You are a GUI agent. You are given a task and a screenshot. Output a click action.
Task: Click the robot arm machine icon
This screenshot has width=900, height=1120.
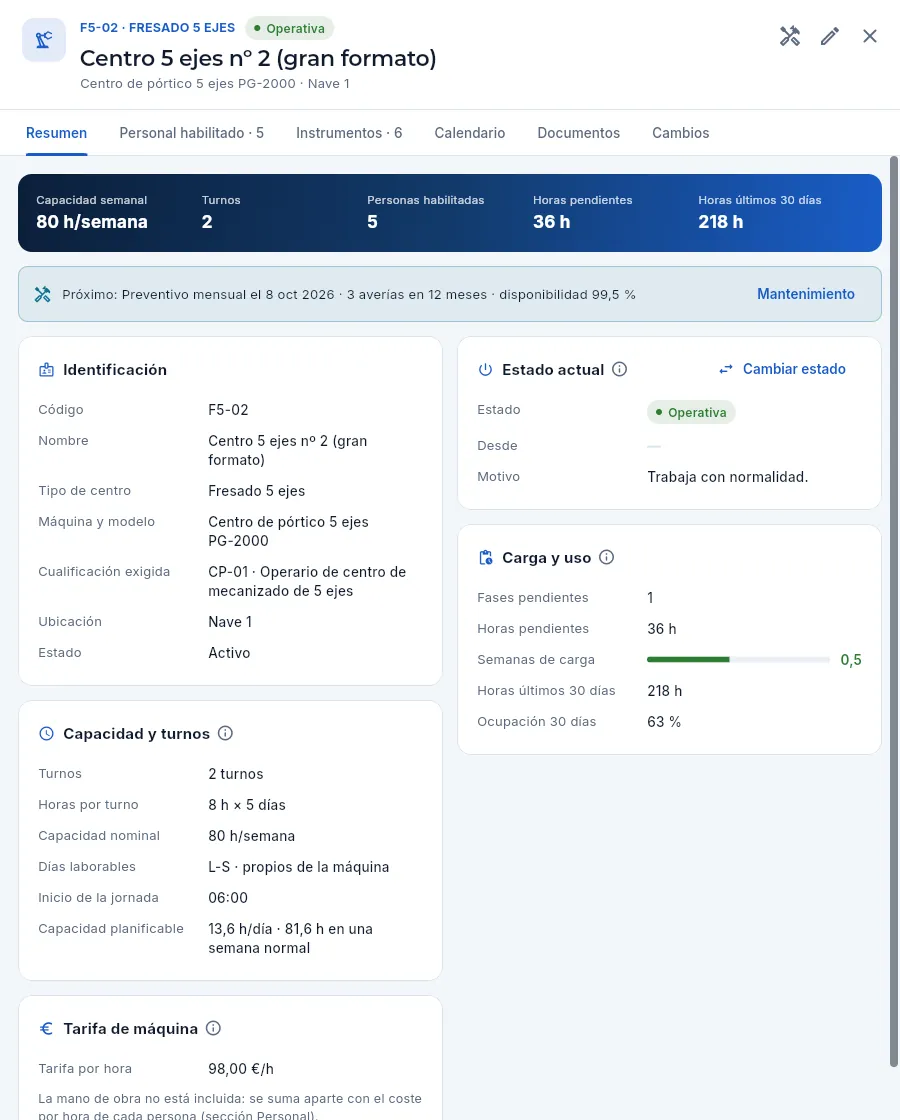(44, 40)
